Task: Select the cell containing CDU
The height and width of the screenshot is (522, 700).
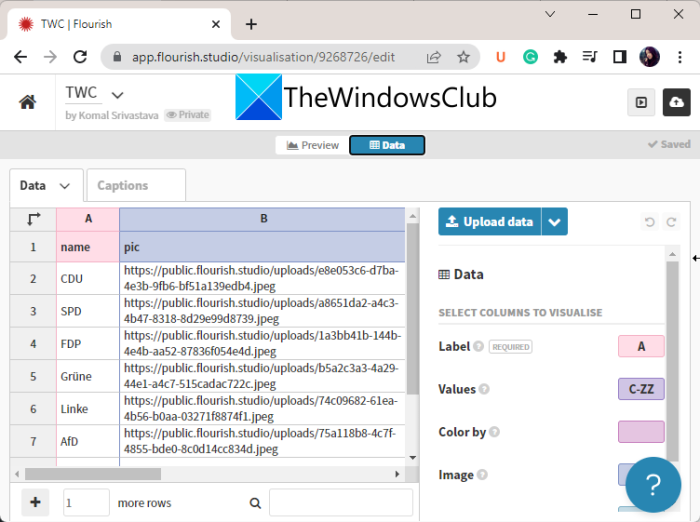Action: coord(88,279)
